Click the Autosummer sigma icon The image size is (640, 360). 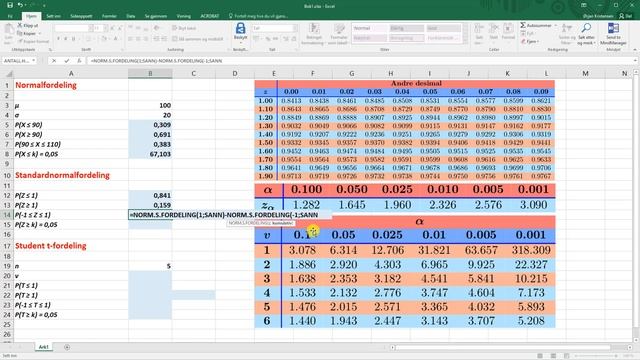[x=523, y=25]
